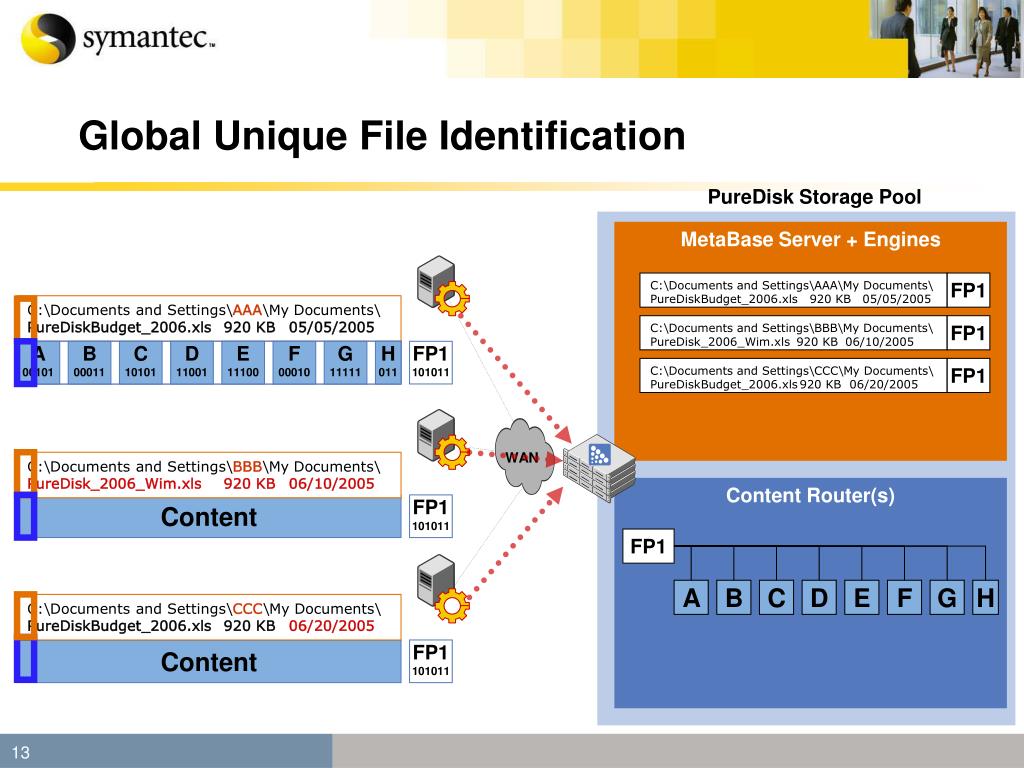Viewport: 1024px width, 768px height.
Task: Click the business people photo in header
Action: 946,39
